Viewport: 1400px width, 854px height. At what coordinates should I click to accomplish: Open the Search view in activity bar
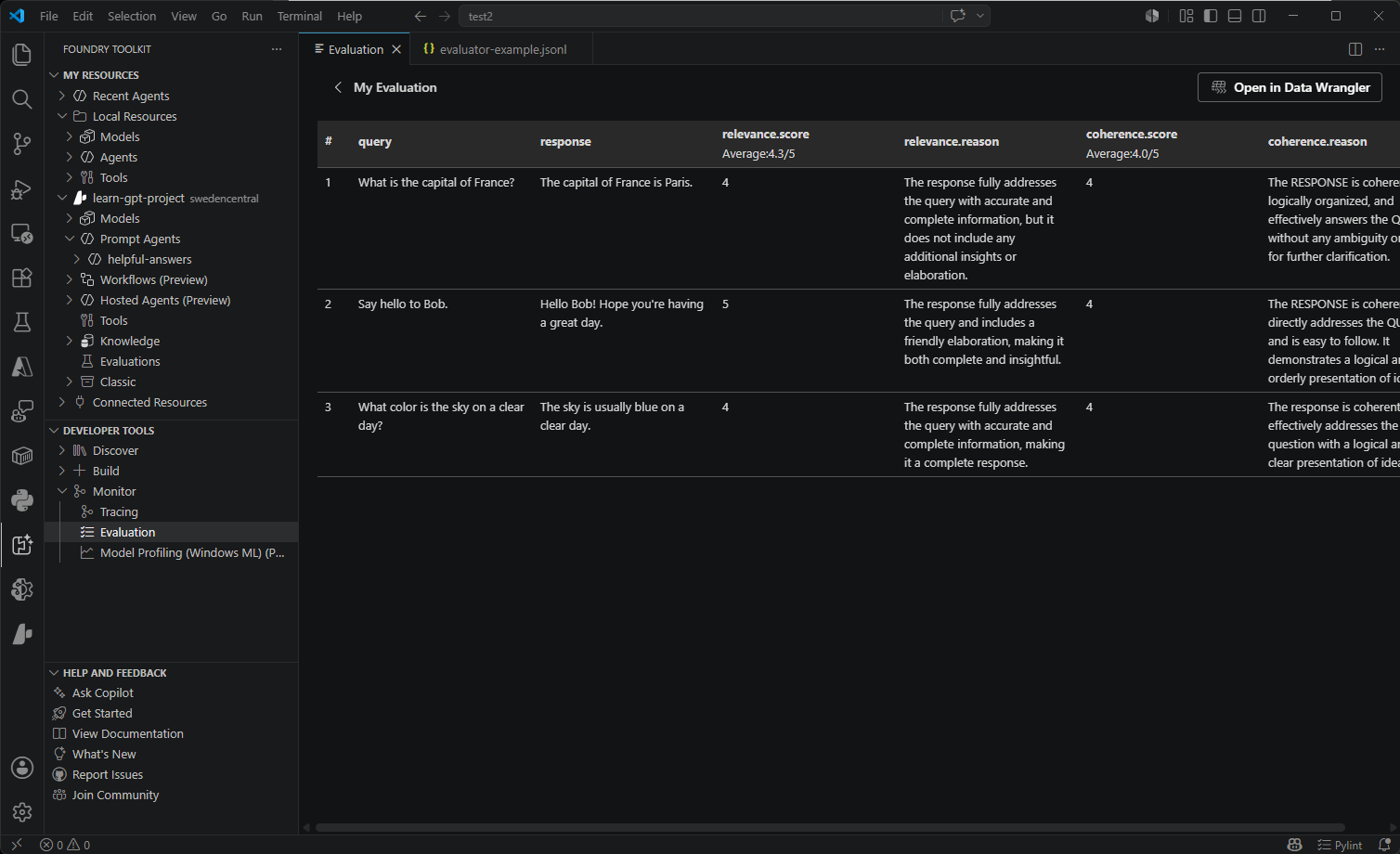[x=22, y=99]
